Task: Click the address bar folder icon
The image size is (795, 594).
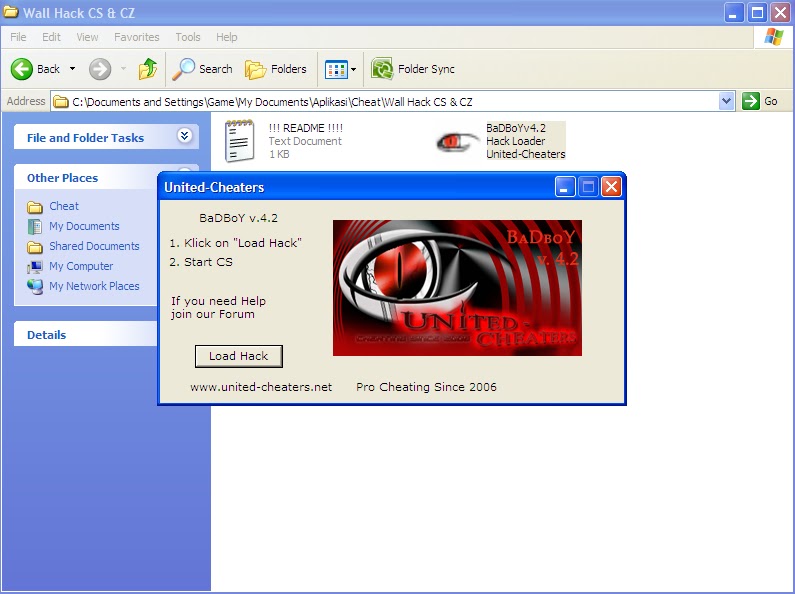Action: click(x=61, y=102)
